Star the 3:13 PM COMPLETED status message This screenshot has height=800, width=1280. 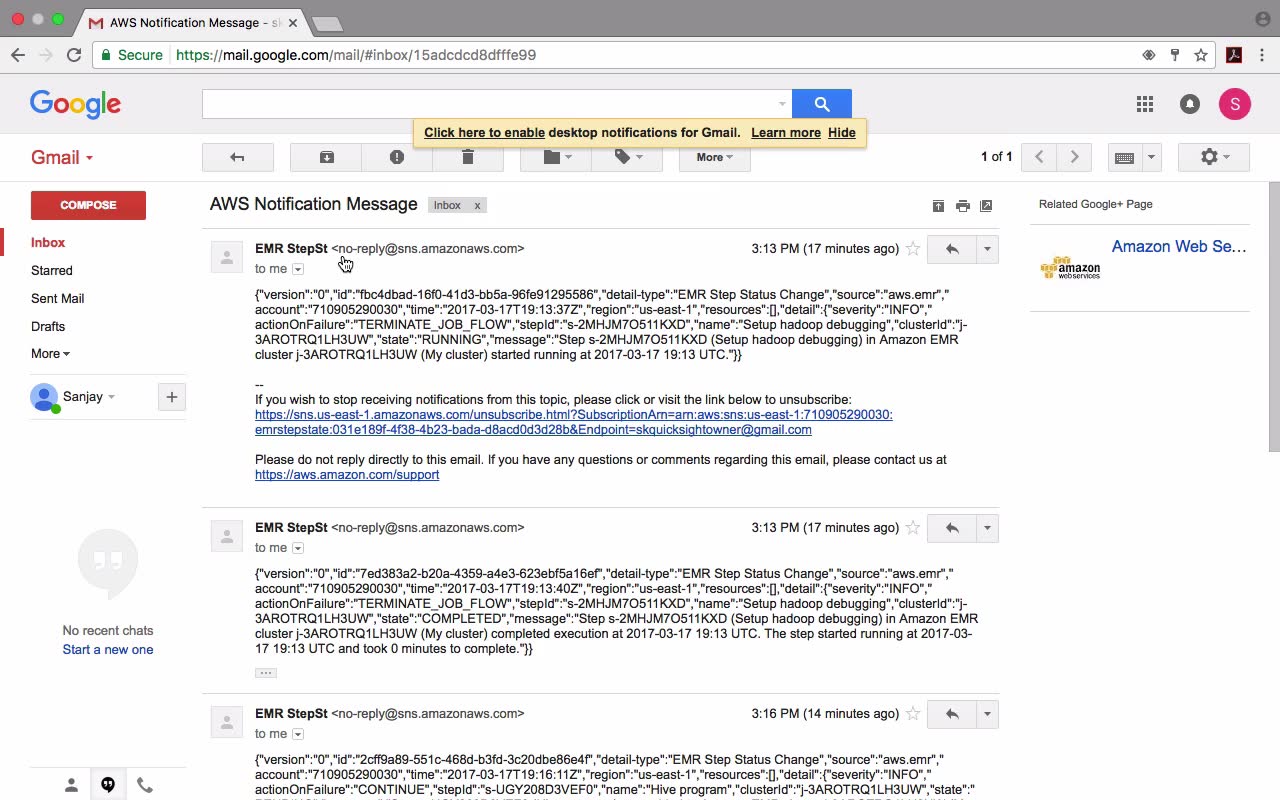[x=913, y=528]
